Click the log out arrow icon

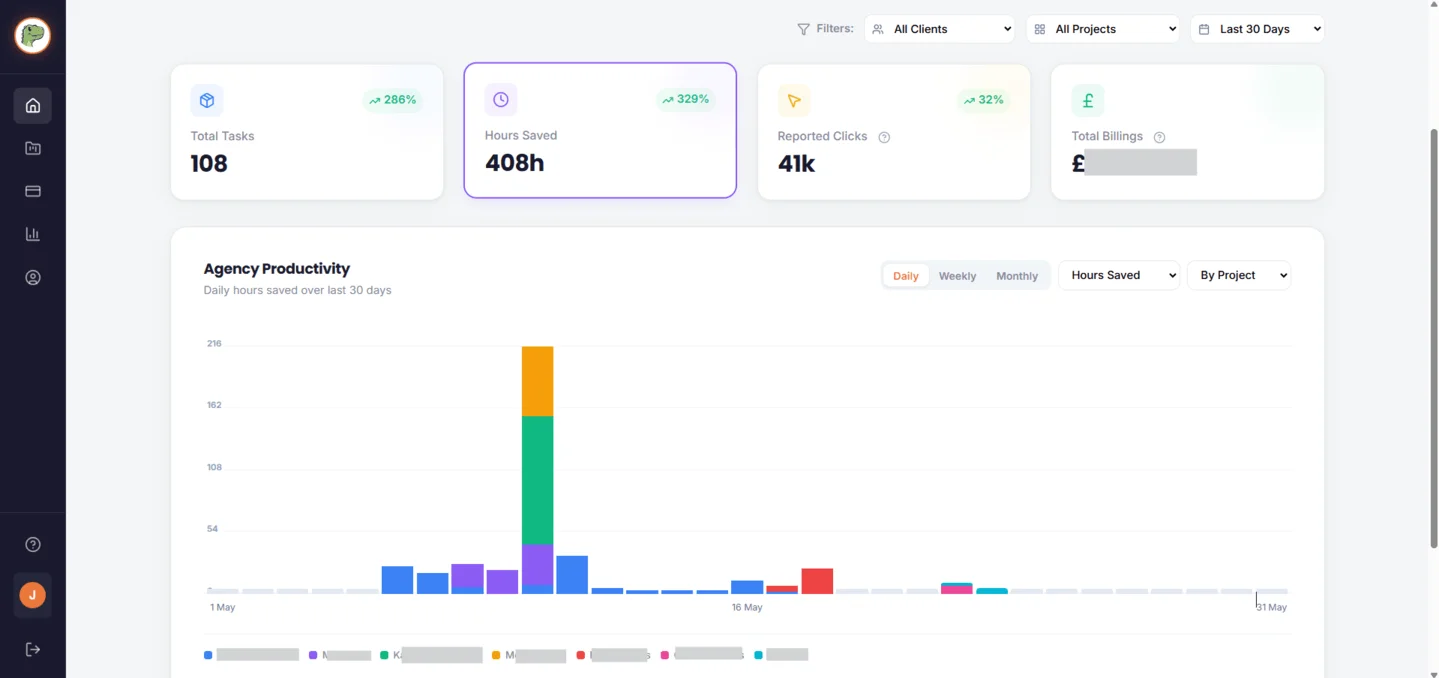click(33, 649)
